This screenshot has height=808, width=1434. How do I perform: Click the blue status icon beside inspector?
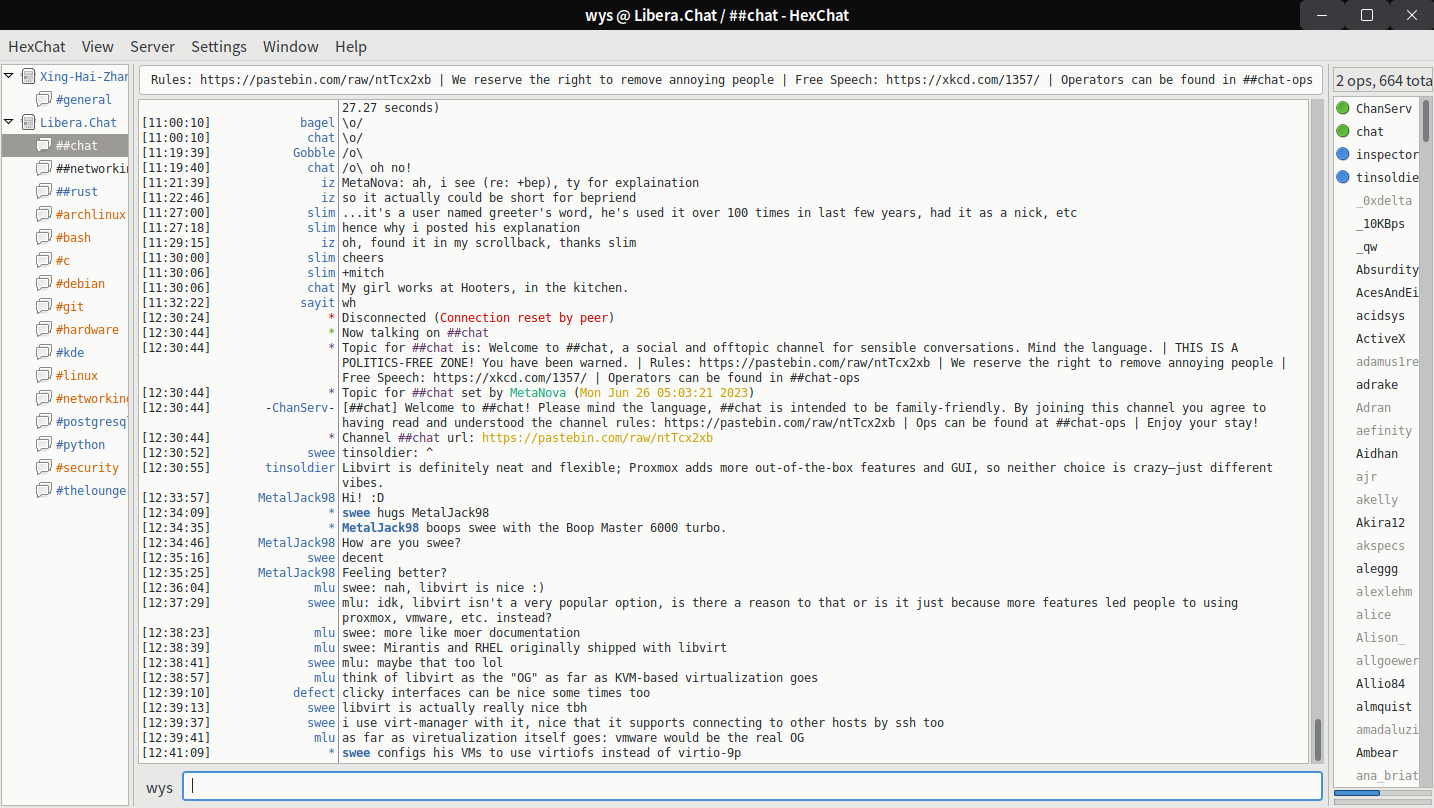pos(1343,154)
